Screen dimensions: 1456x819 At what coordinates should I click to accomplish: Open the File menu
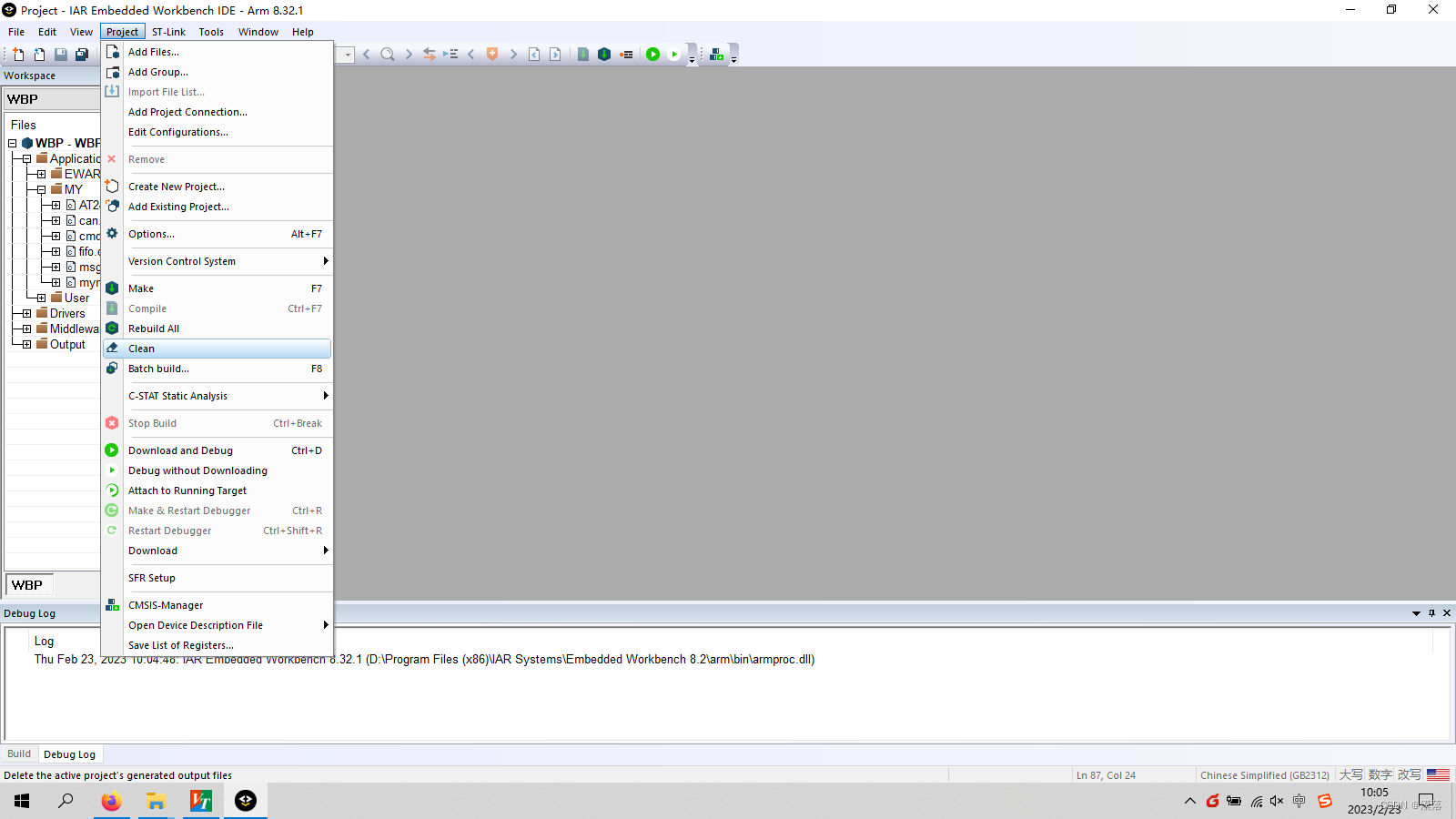pyautogui.click(x=16, y=32)
